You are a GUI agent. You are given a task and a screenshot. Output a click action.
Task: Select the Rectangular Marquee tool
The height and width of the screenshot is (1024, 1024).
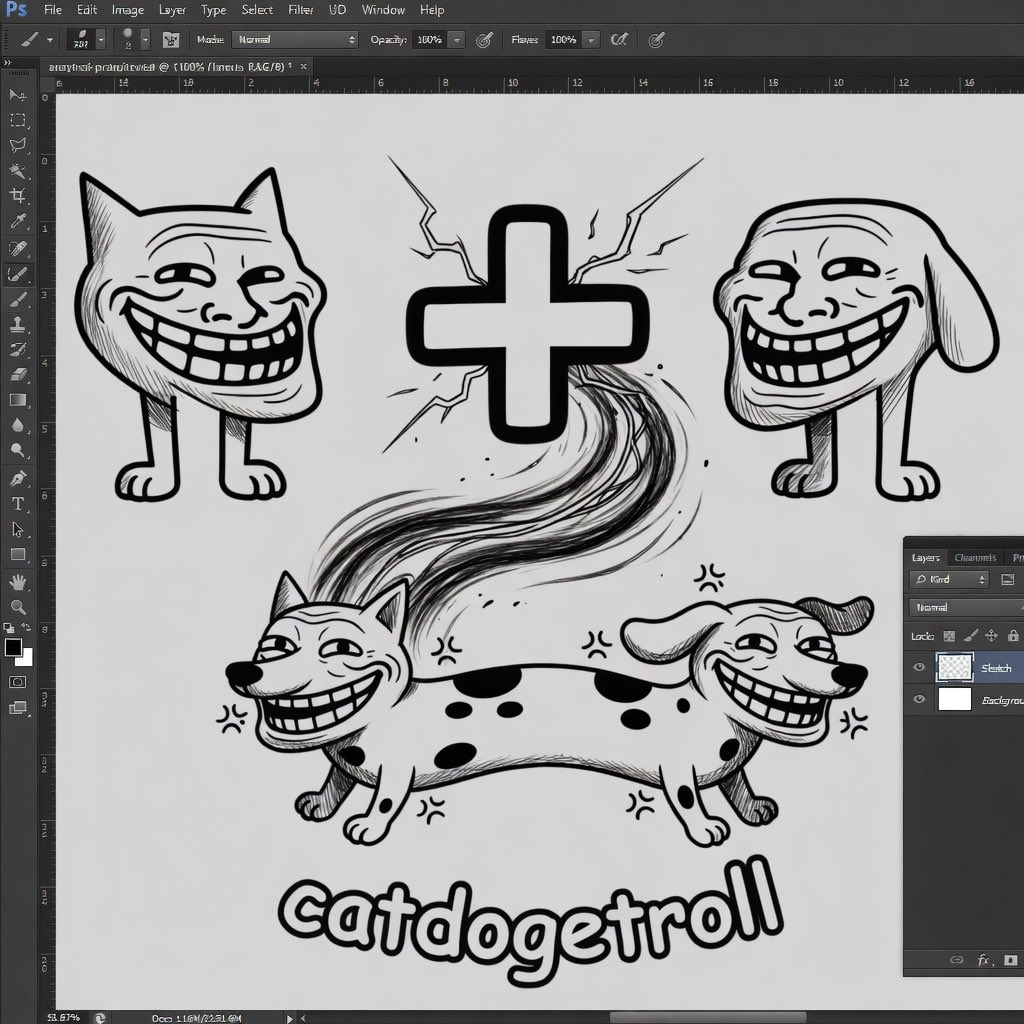click(18, 120)
